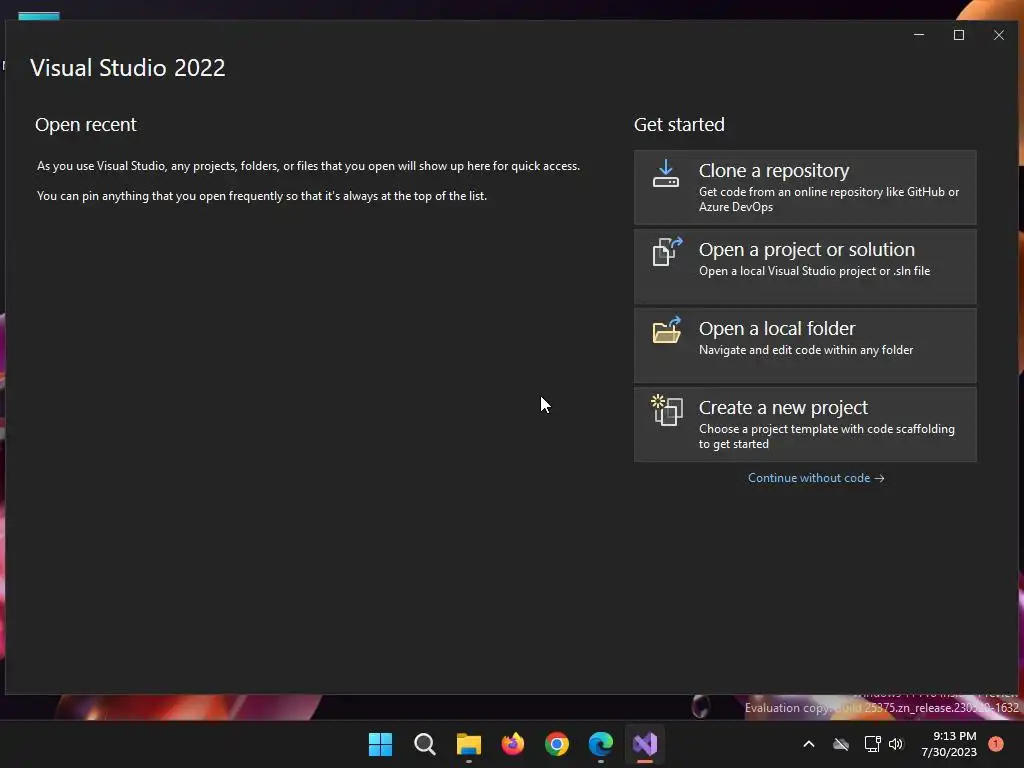This screenshot has height=768, width=1024.
Task: Choose the Open a project or solution title
Action: [x=807, y=249]
